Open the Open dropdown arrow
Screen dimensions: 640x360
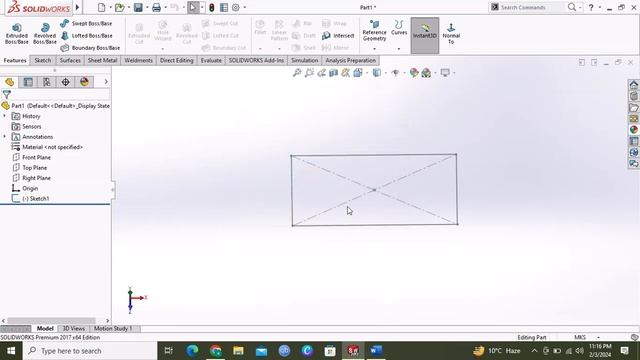coord(129,7)
